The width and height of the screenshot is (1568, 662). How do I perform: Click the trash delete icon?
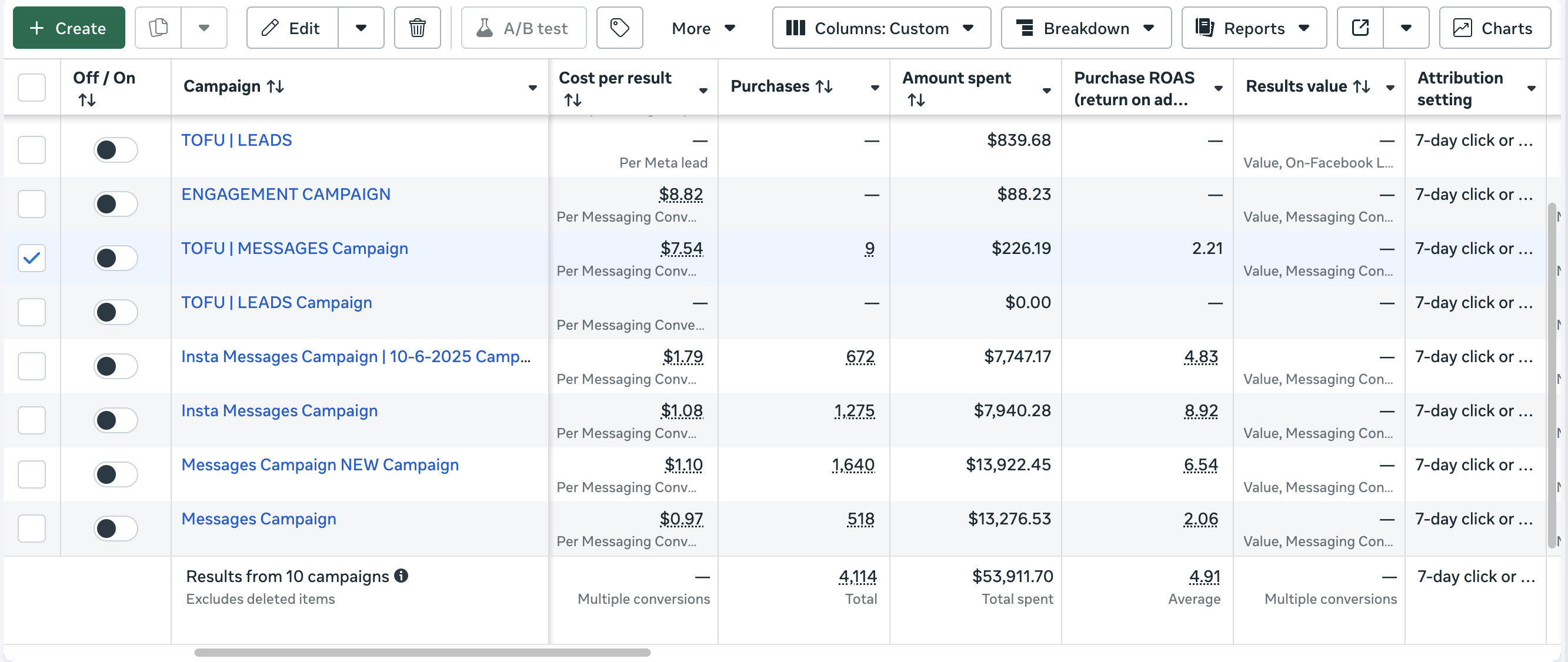pos(417,28)
